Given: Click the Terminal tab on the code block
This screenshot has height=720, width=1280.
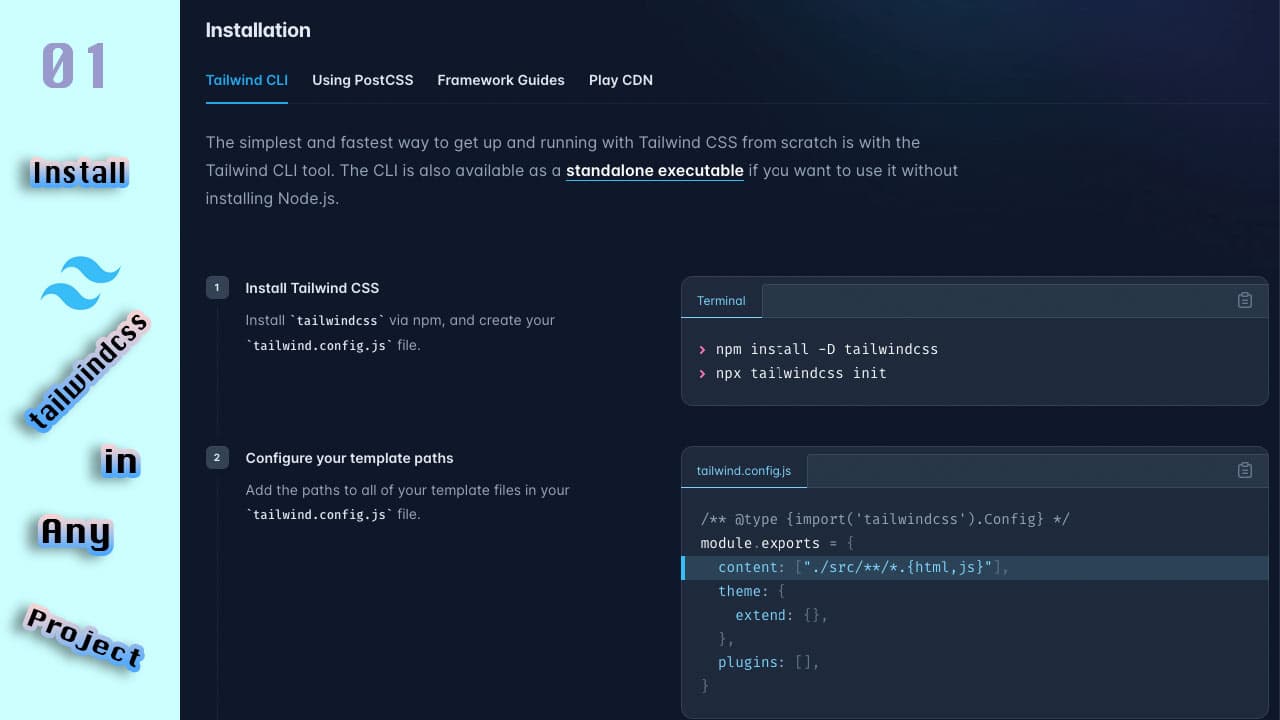Looking at the screenshot, I should [x=721, y=300].
